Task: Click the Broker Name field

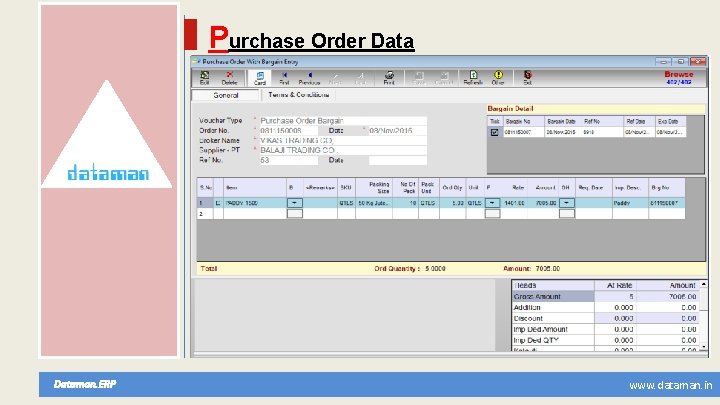Action: click(x=343, y=141)
